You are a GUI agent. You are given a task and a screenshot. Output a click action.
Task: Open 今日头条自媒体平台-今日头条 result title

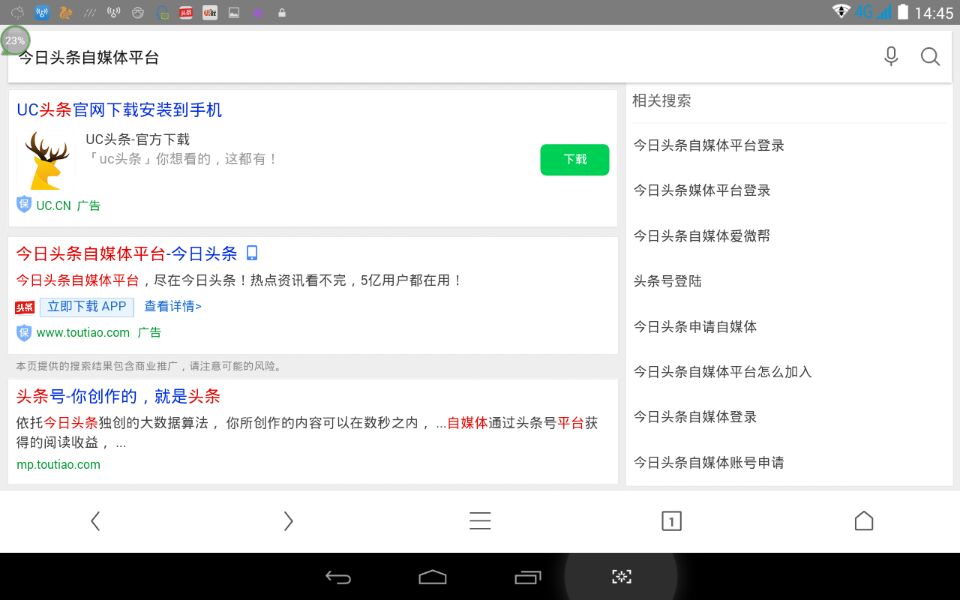[127, 253]
